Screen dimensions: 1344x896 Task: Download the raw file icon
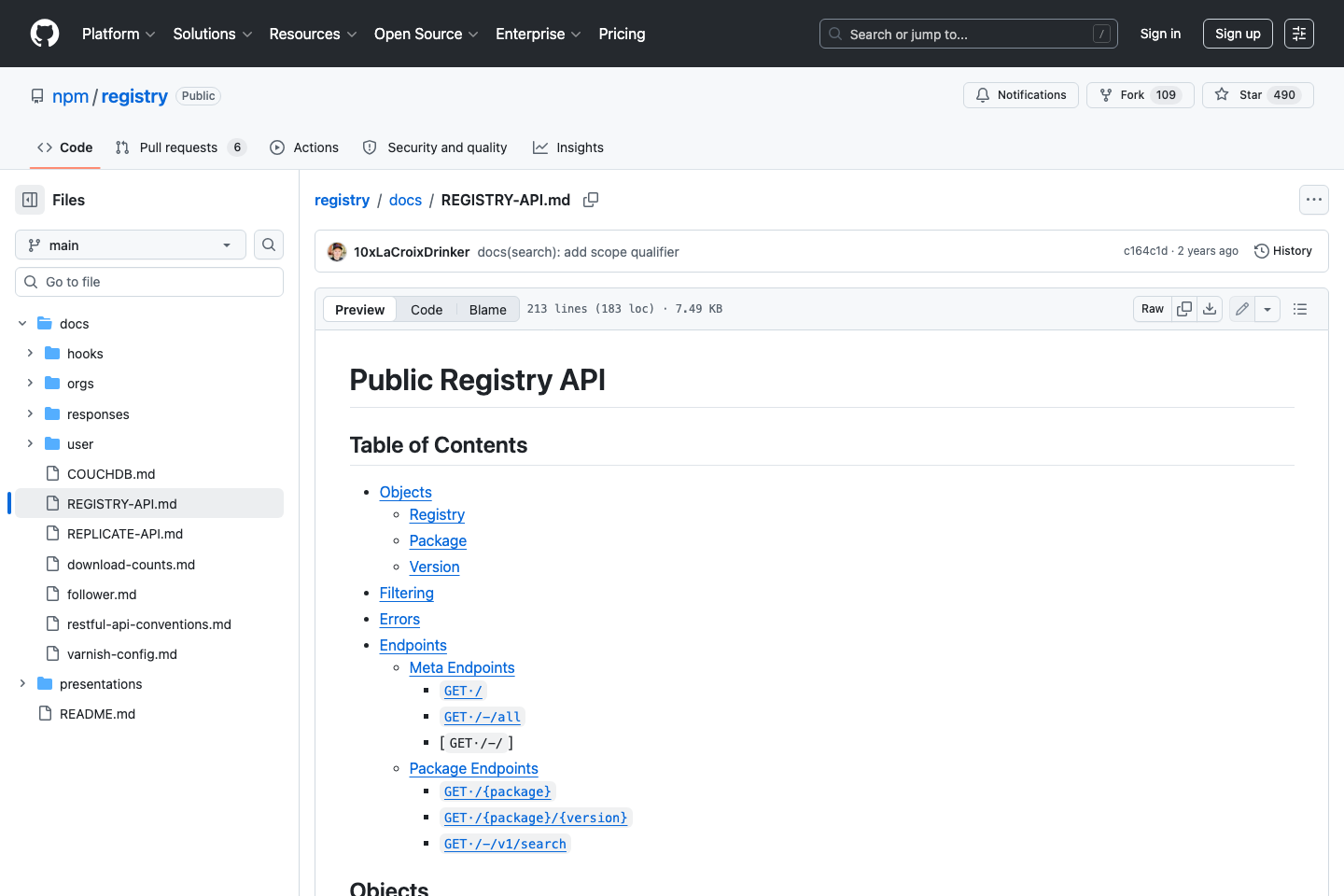click(1210, 308)
